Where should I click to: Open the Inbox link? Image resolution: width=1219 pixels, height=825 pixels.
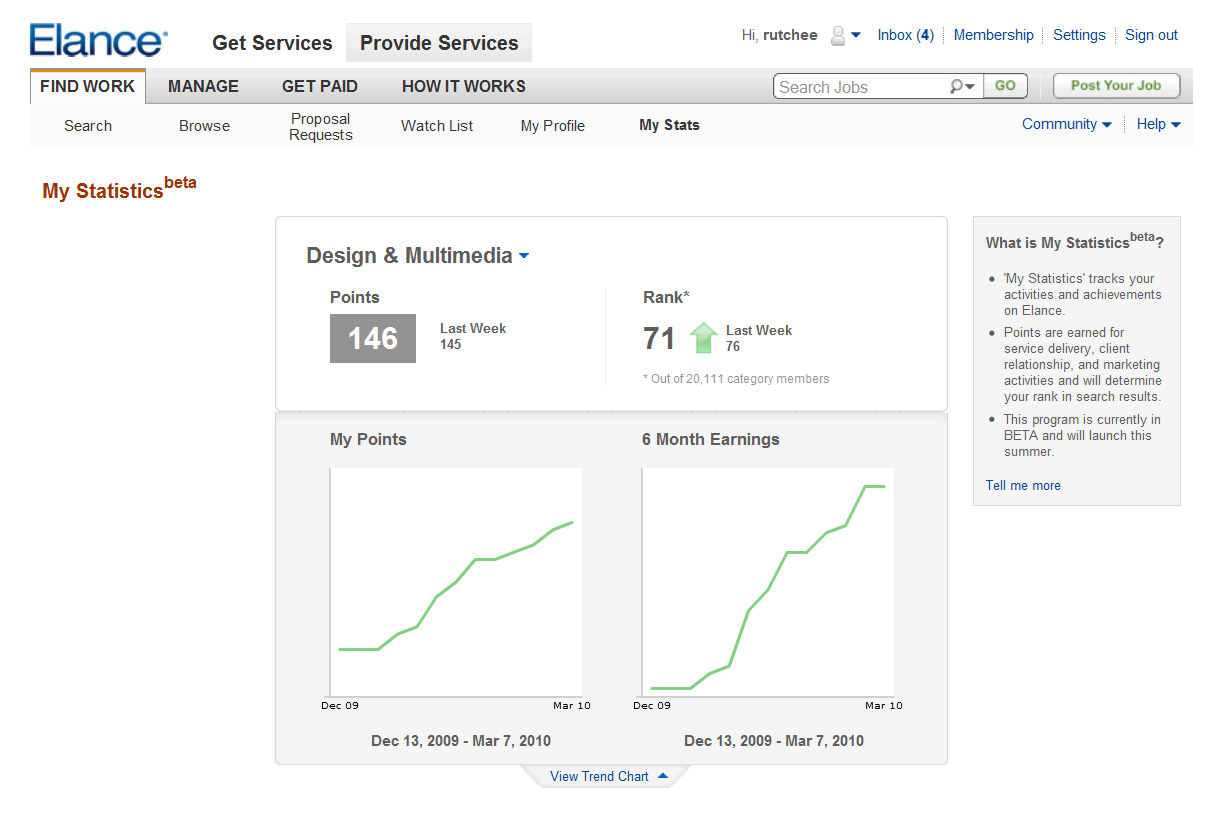[x=905, y=35]
